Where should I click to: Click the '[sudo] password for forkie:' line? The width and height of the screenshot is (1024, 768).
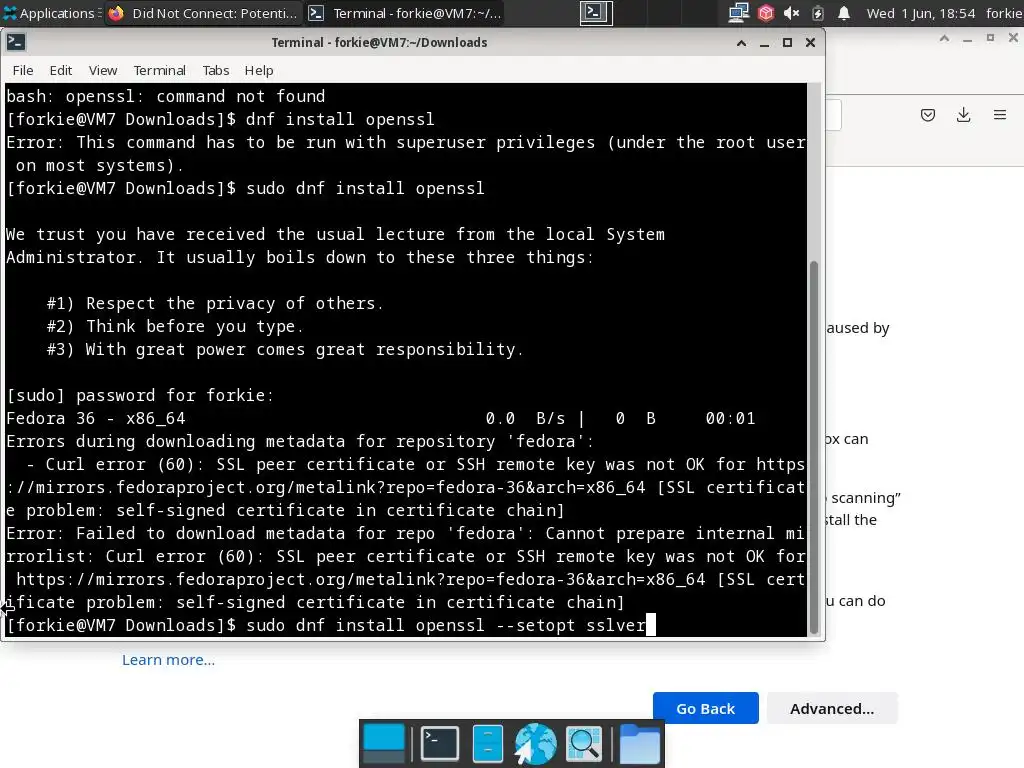[140, 395]
